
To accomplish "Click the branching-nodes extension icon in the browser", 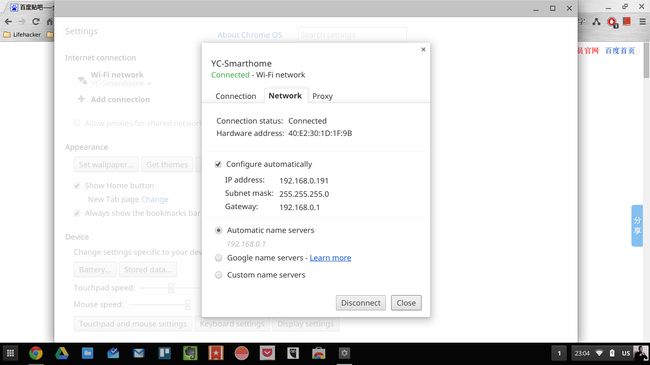I will click(597, 22).
